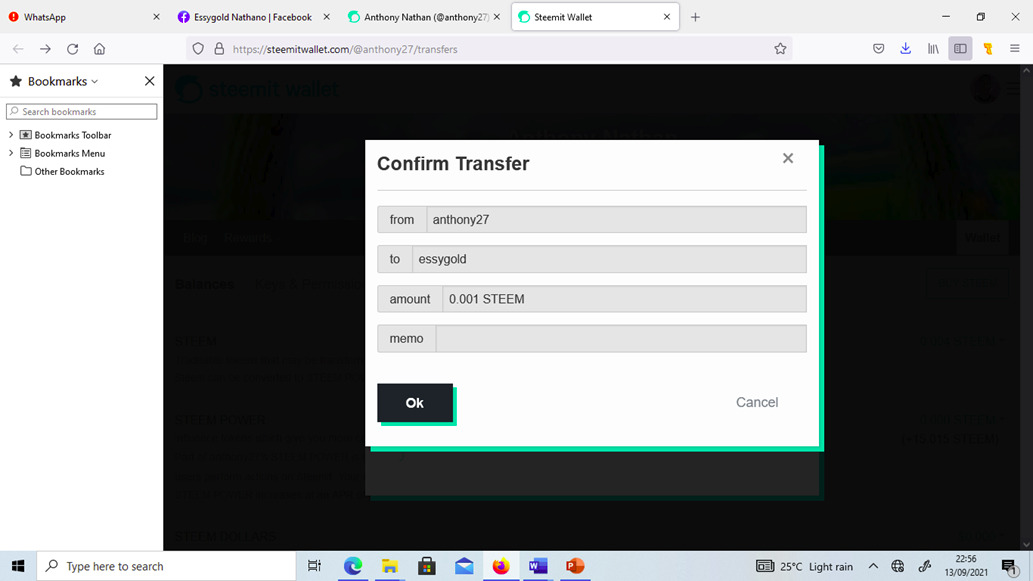
Task: Select Other Bookmarks folder
Action: (x=69, y=171)
